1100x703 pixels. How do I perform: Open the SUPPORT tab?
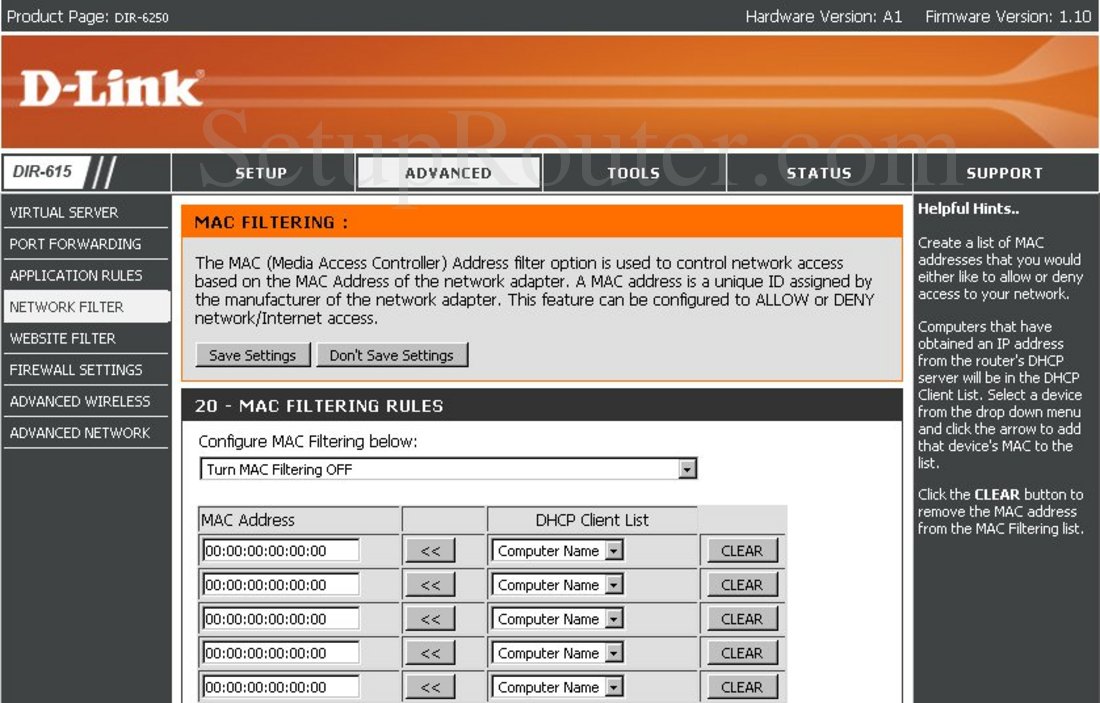click(x=1005, y=173)
